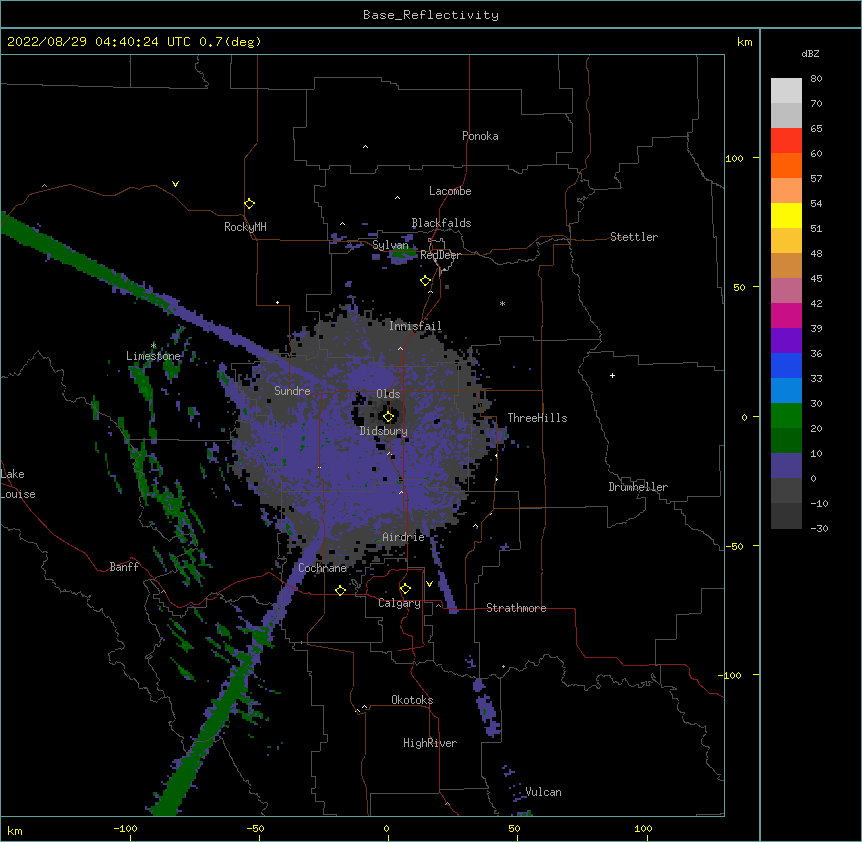Pick the pink 45–42 dBZ legend swatch
Image resolution: width=862 pixels, height=842 pixels.
pos(786,291)
